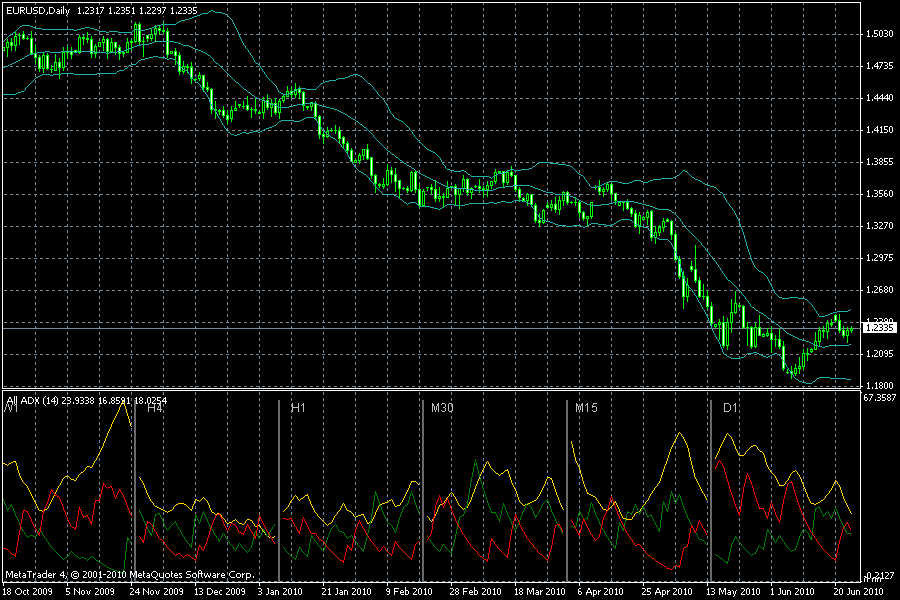This screenshot has width=900, height=600.
Task: Click the M15 timeframe label in ADX panel
Action: tap(586, 408)
